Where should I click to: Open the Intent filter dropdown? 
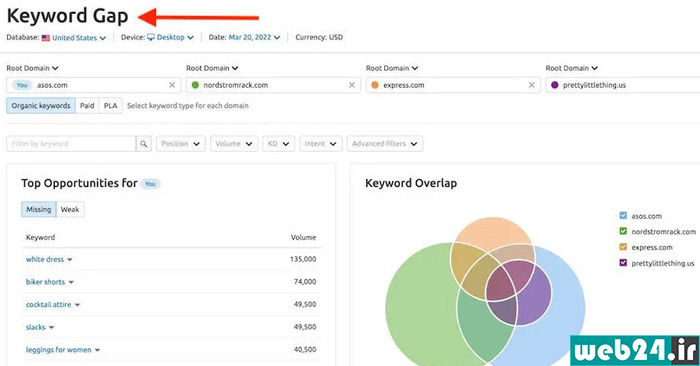(321, 144)
